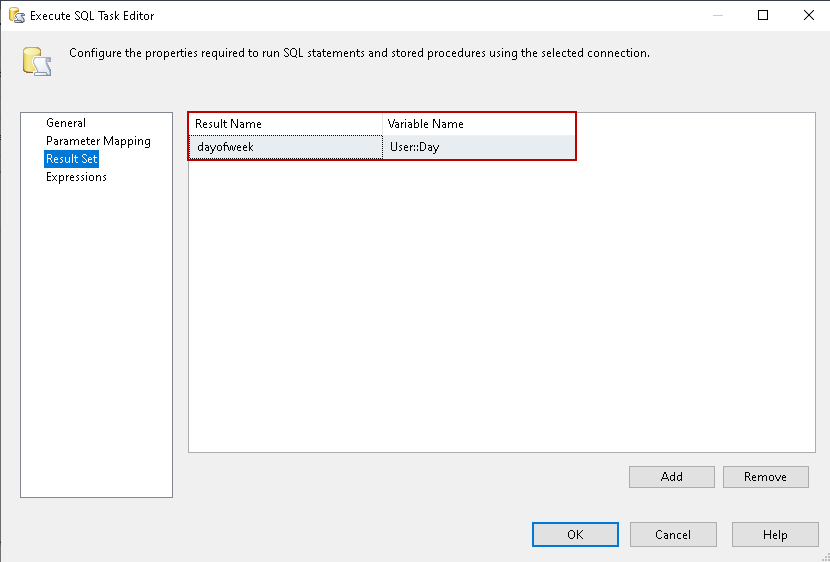Open Help for this editor
Viewport: 830px width, 562px height.
click(775, 535)
